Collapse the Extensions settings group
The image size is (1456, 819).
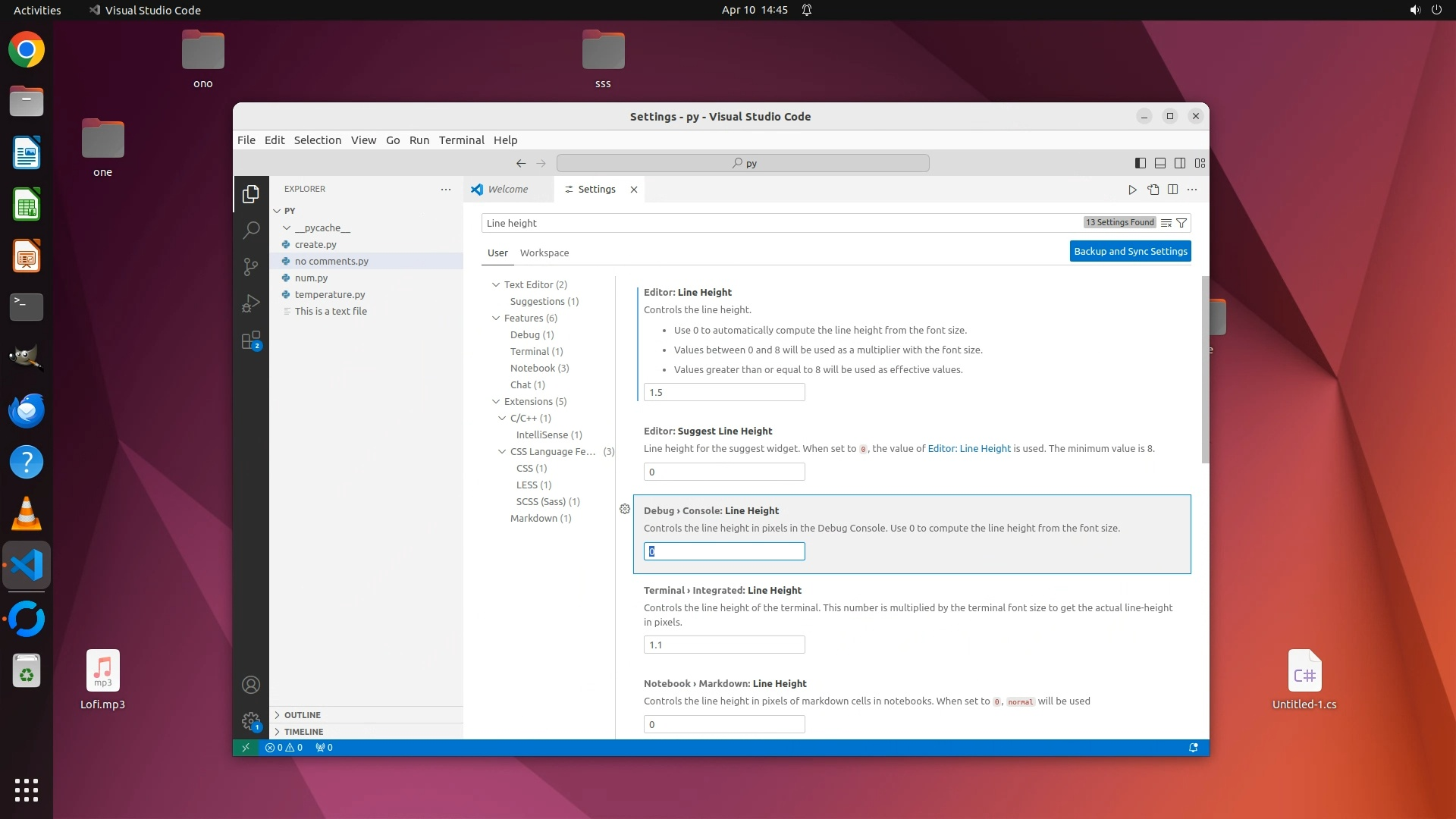point(496,402)
